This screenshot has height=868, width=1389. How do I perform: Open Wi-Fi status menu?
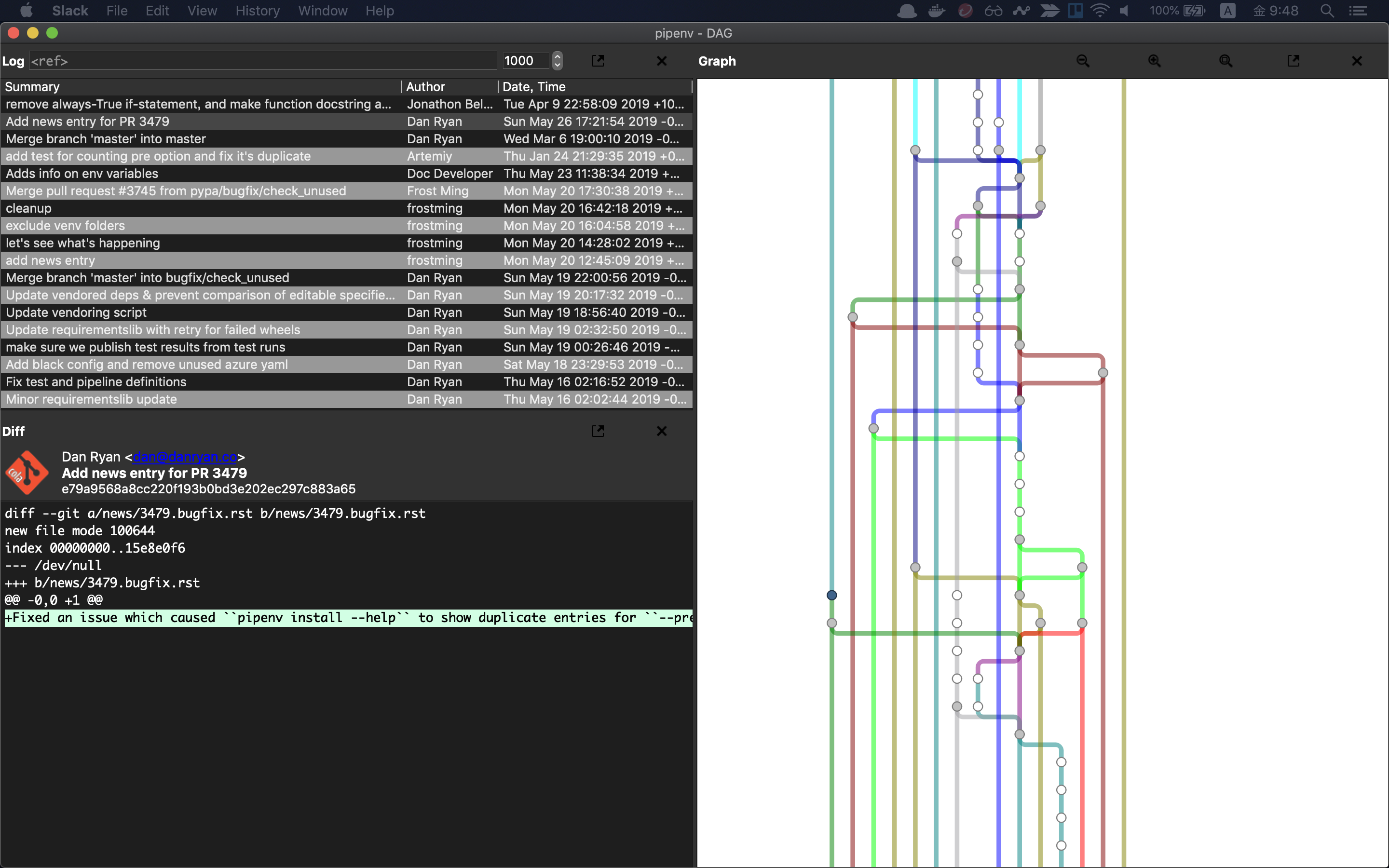pyautogui.click(x=1099, y=11)
